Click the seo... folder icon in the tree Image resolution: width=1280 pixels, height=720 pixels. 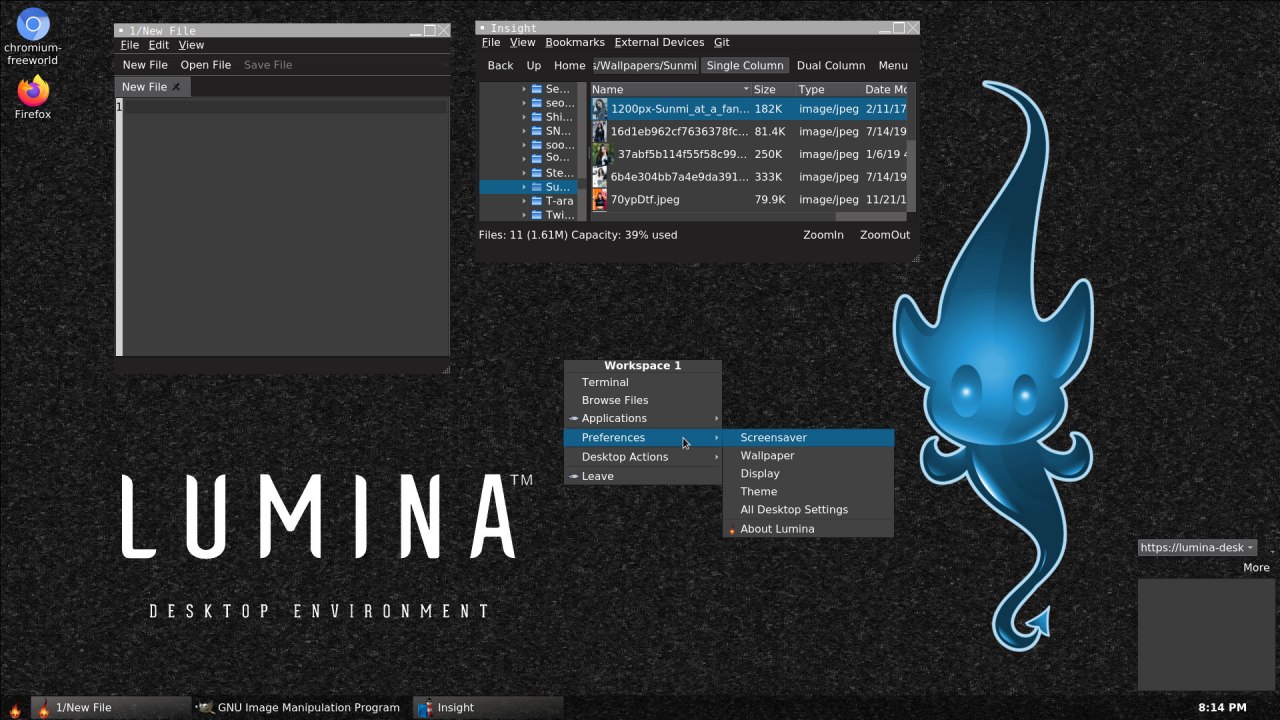click(537, 103)
